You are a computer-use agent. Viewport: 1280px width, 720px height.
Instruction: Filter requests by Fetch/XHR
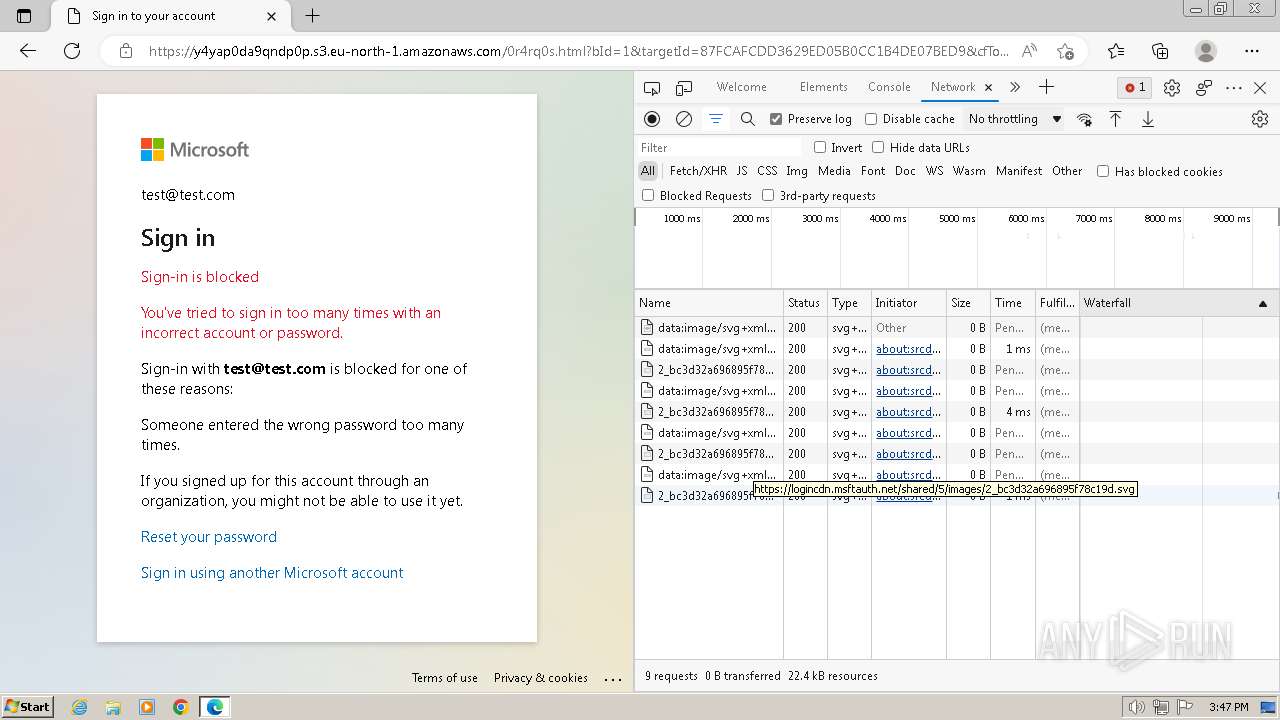(698, 171)
